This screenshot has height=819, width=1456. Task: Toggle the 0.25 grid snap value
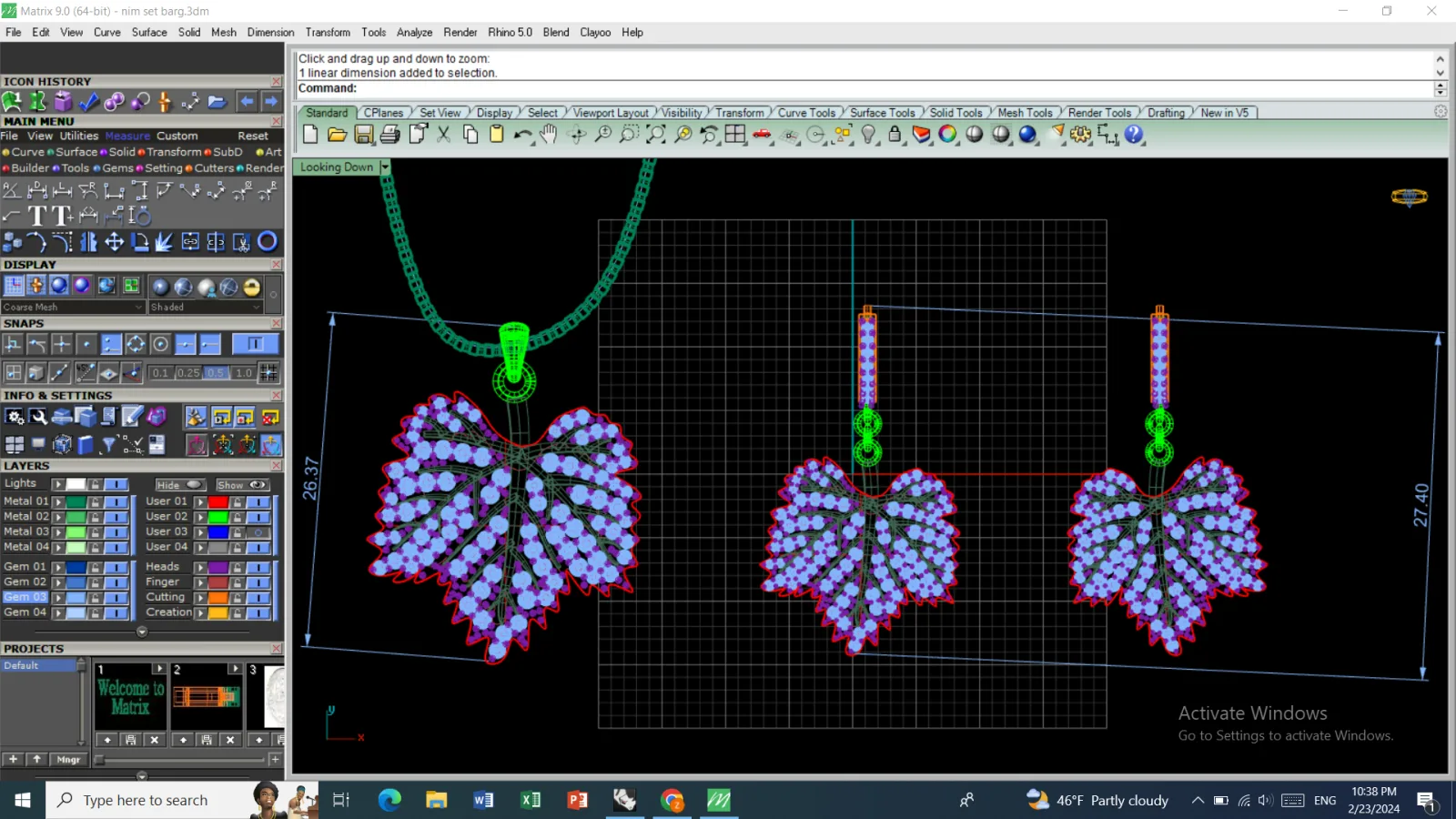coord(188,372)
